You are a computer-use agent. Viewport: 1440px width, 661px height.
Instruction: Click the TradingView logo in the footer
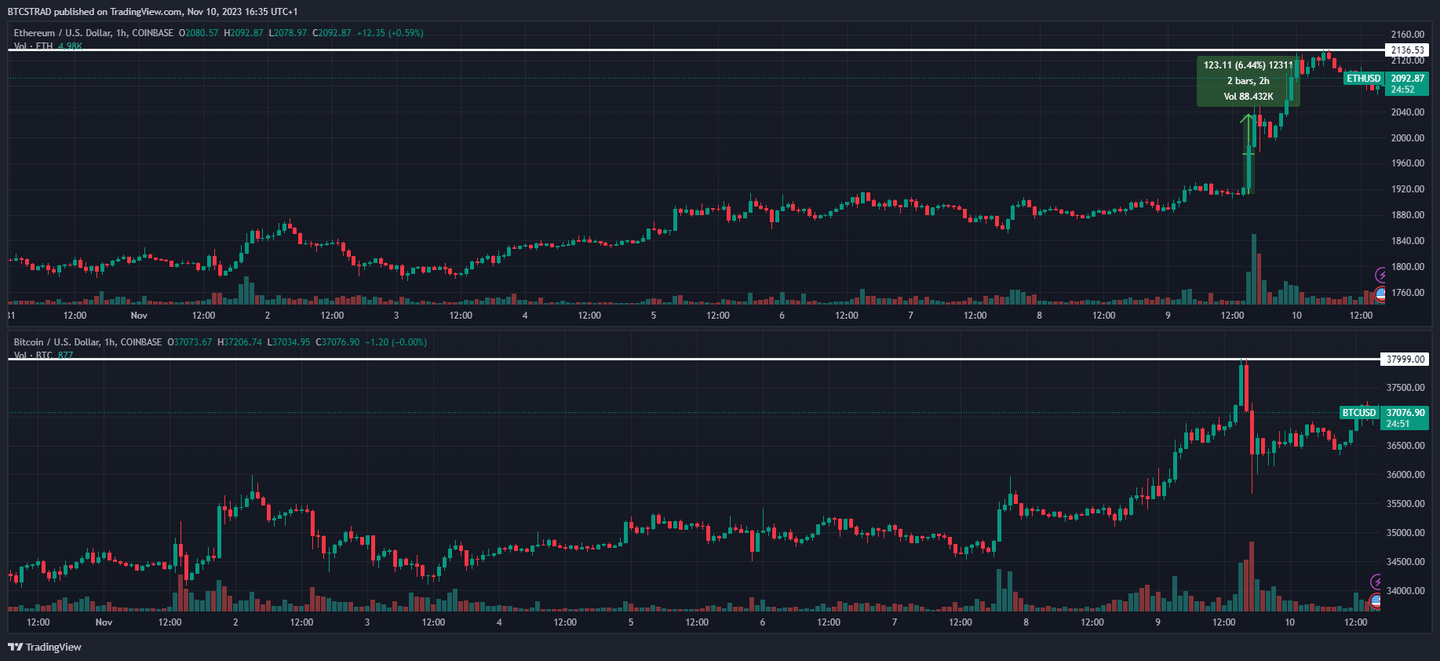[x=45, y=647]
